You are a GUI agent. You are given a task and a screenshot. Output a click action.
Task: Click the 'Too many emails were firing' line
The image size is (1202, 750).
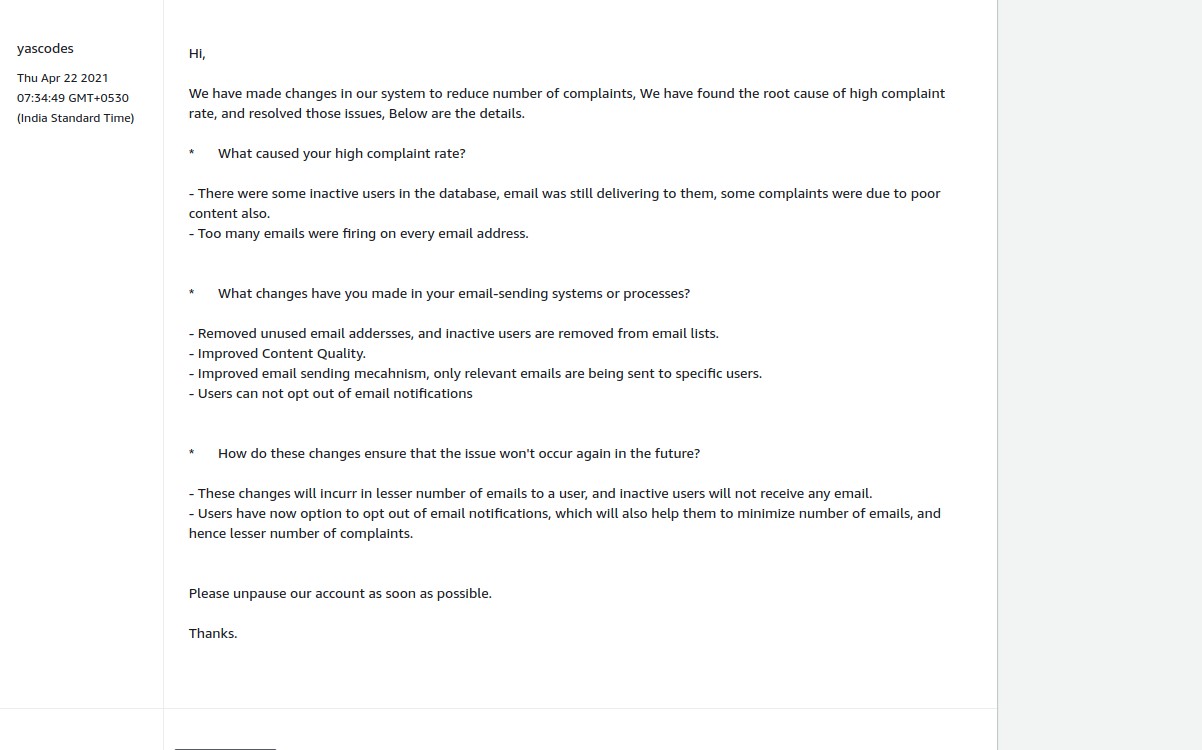click(x=359, y=234)
